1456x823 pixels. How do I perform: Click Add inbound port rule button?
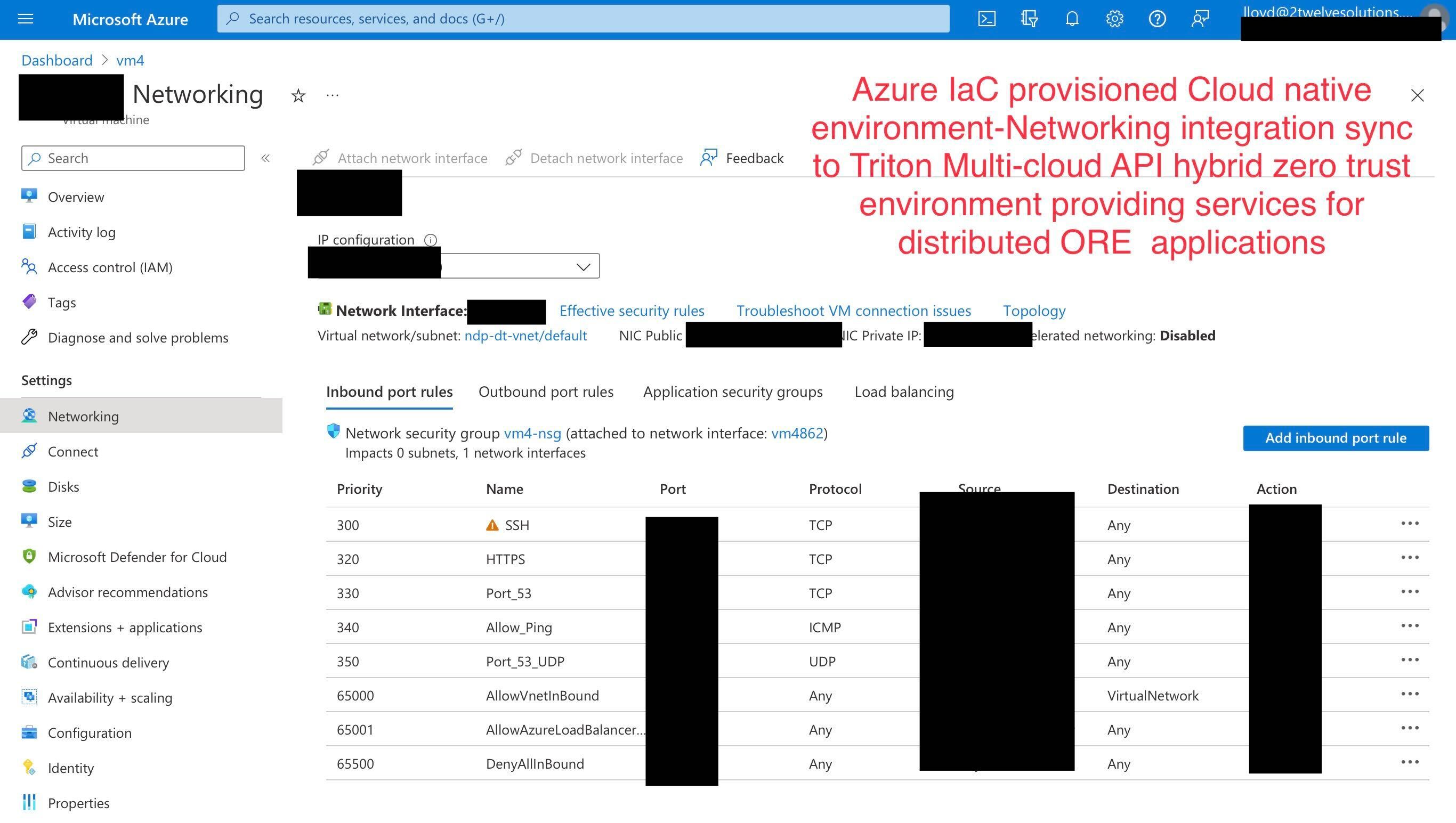pyautogui.click(x=1336, y=438)
